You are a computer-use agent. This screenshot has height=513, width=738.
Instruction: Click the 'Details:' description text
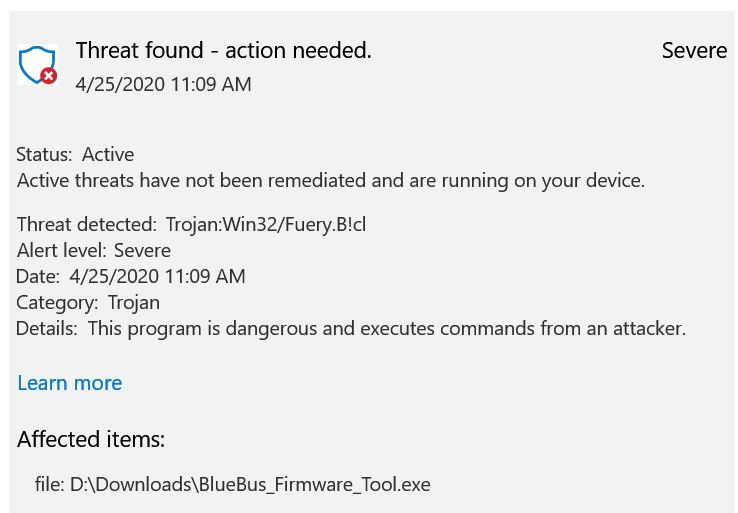(x=386, y=328)
